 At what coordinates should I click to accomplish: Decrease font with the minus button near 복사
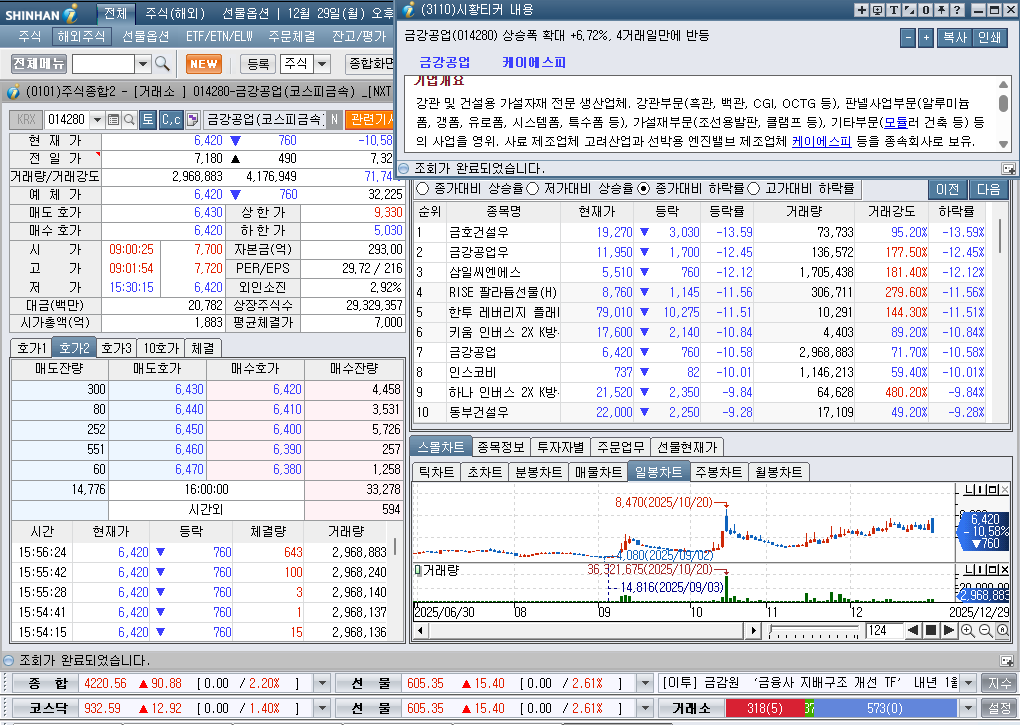[908, 38]
